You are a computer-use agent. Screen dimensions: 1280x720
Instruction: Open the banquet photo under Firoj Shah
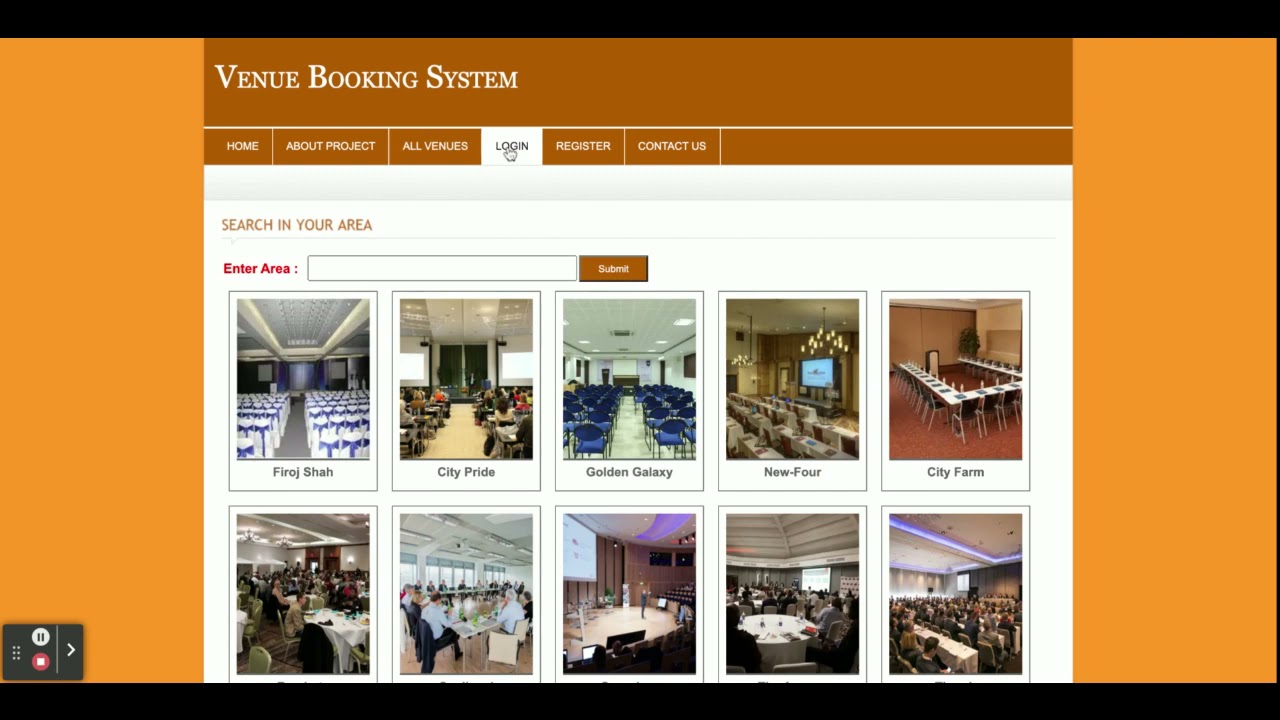click(303, 594)
